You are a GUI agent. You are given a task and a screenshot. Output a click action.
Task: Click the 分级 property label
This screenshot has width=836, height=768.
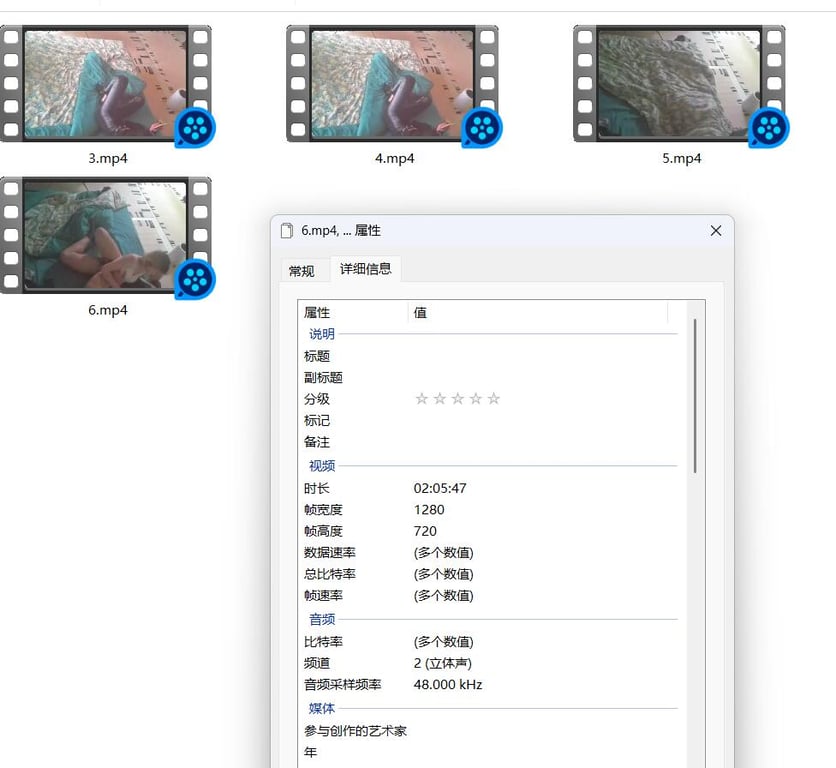point(317,399)
